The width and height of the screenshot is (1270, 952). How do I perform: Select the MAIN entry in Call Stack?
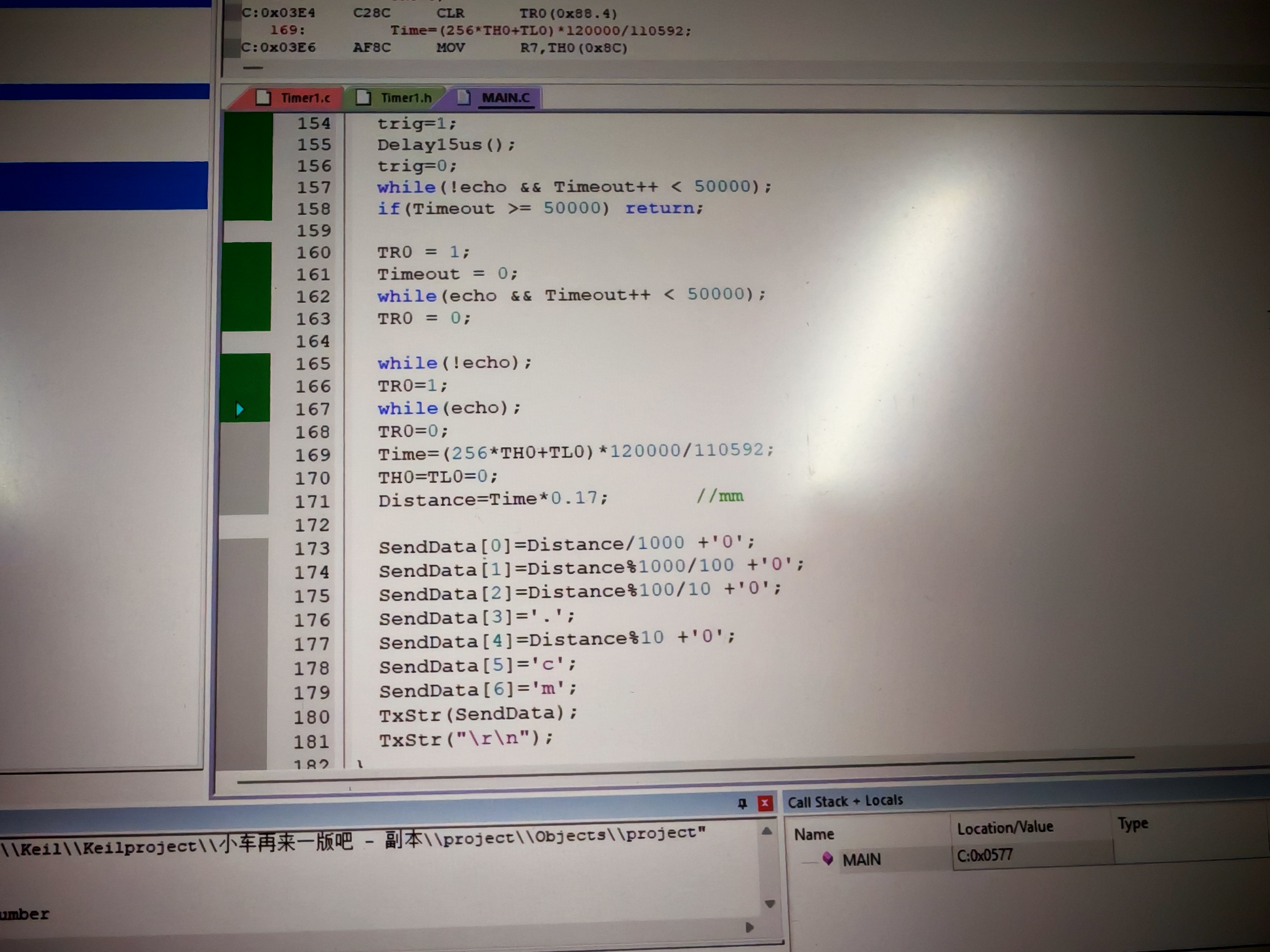[x=861, y=860]
